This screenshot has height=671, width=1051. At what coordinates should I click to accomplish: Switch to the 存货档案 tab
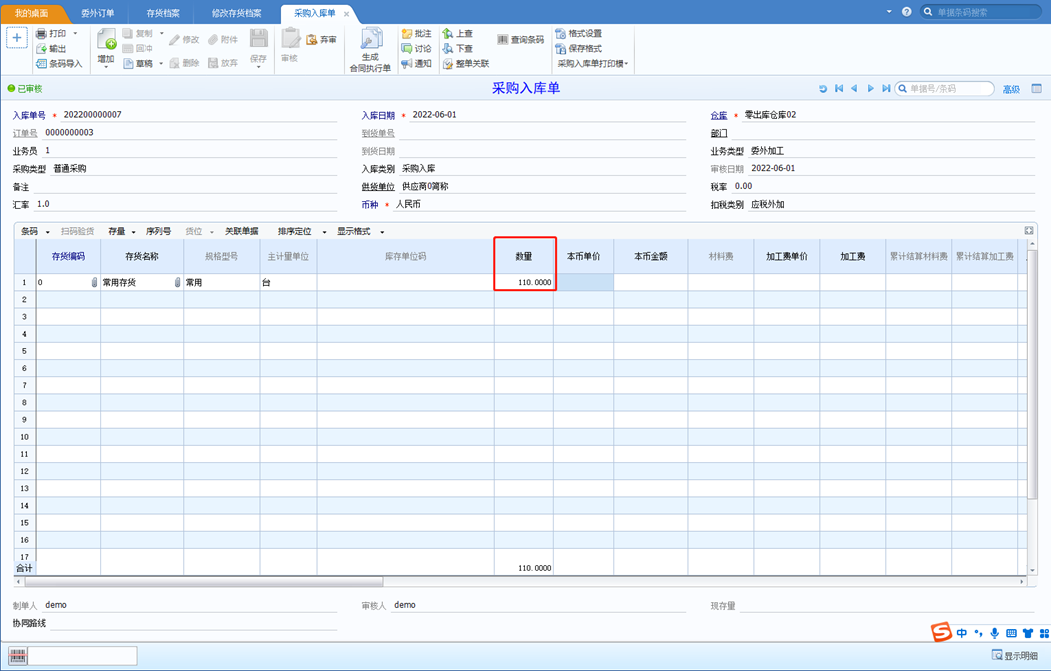[163, 13]
